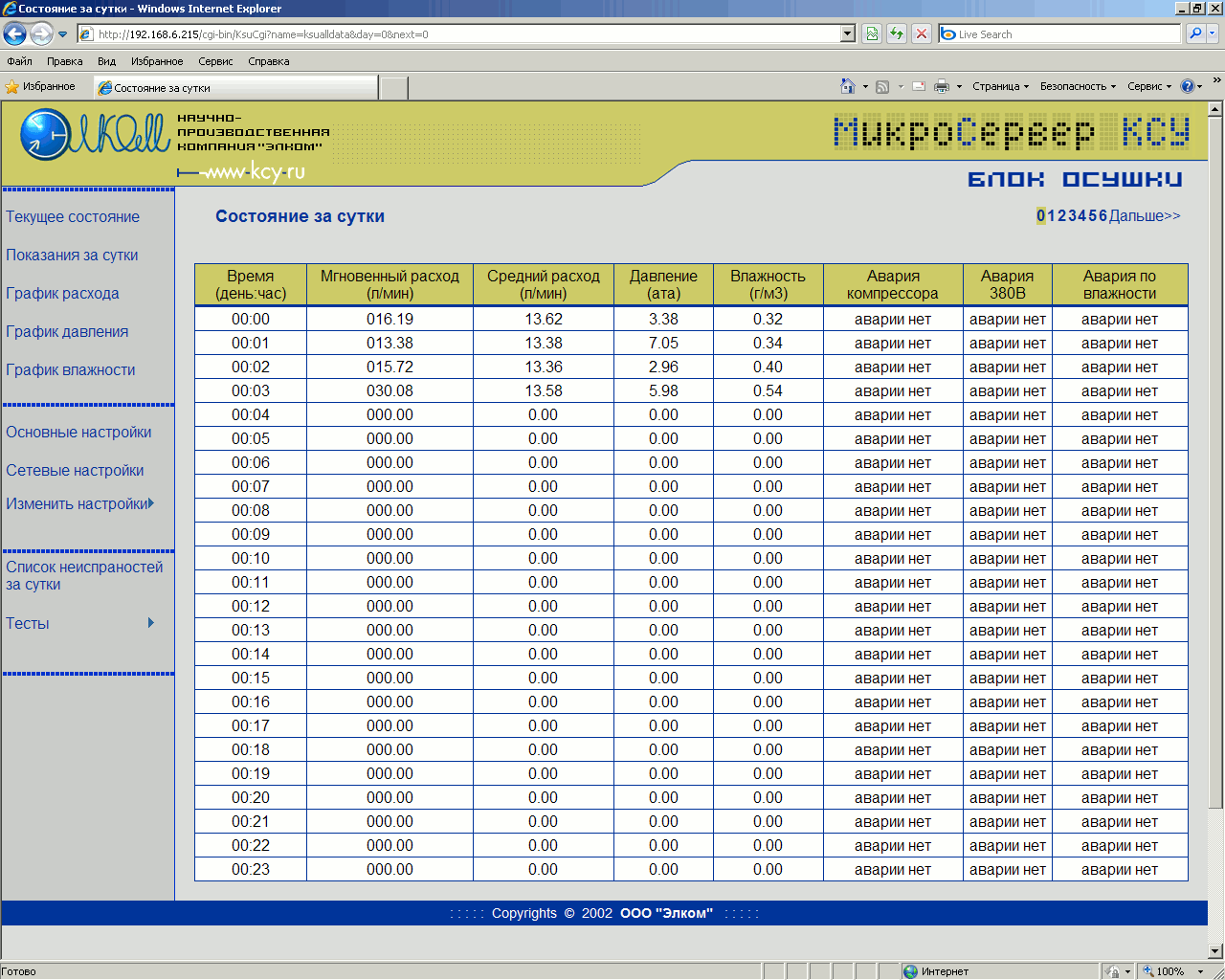The image size is (1225, 980).
Task: Go to day page 3
Action: [x=1072, y=216]
